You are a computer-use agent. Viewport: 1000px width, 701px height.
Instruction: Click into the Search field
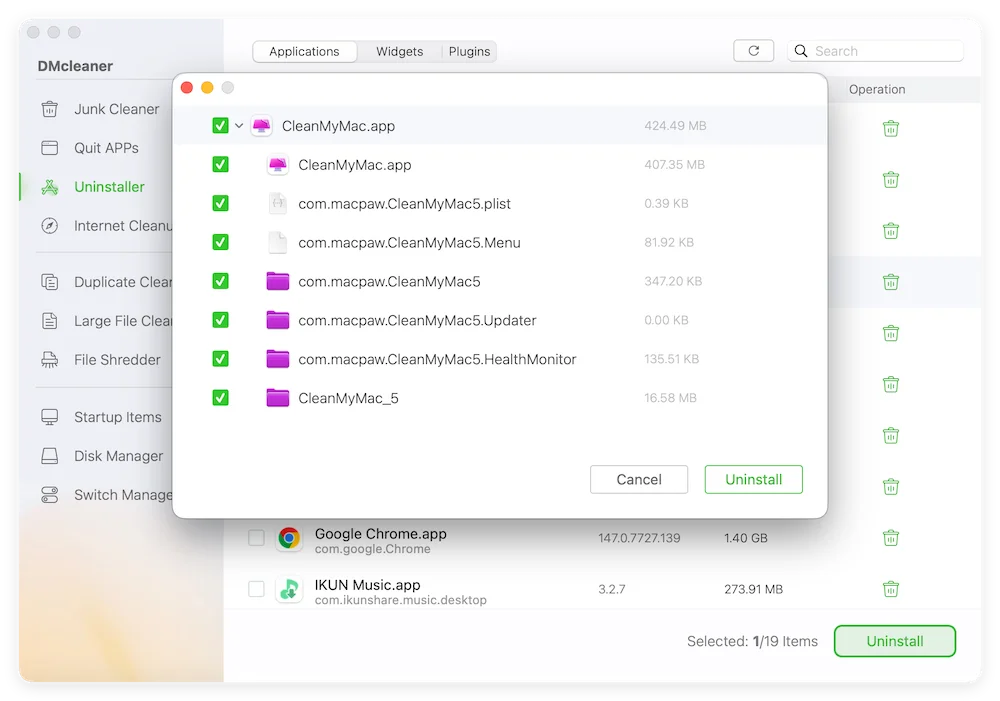(x=876, y=51)
